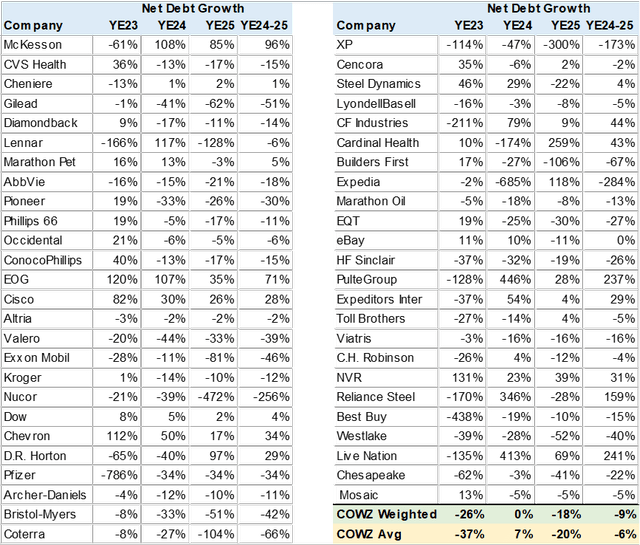Click COWZ Avg YE24-25 value -6%

coord(625,534)
